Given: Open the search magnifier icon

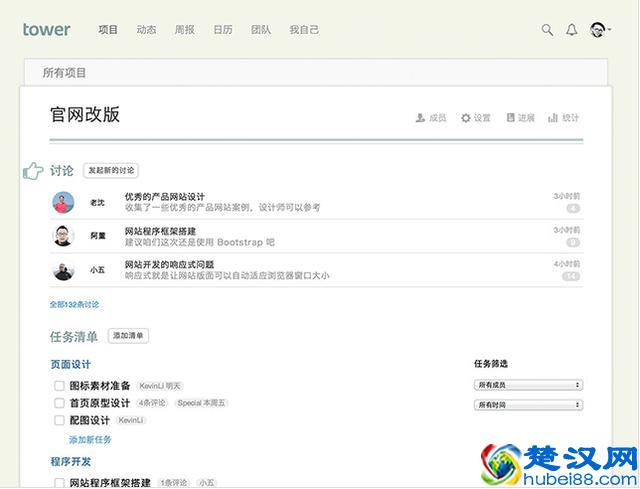Looking at the screenshot, I should click(x=547, y=30).
